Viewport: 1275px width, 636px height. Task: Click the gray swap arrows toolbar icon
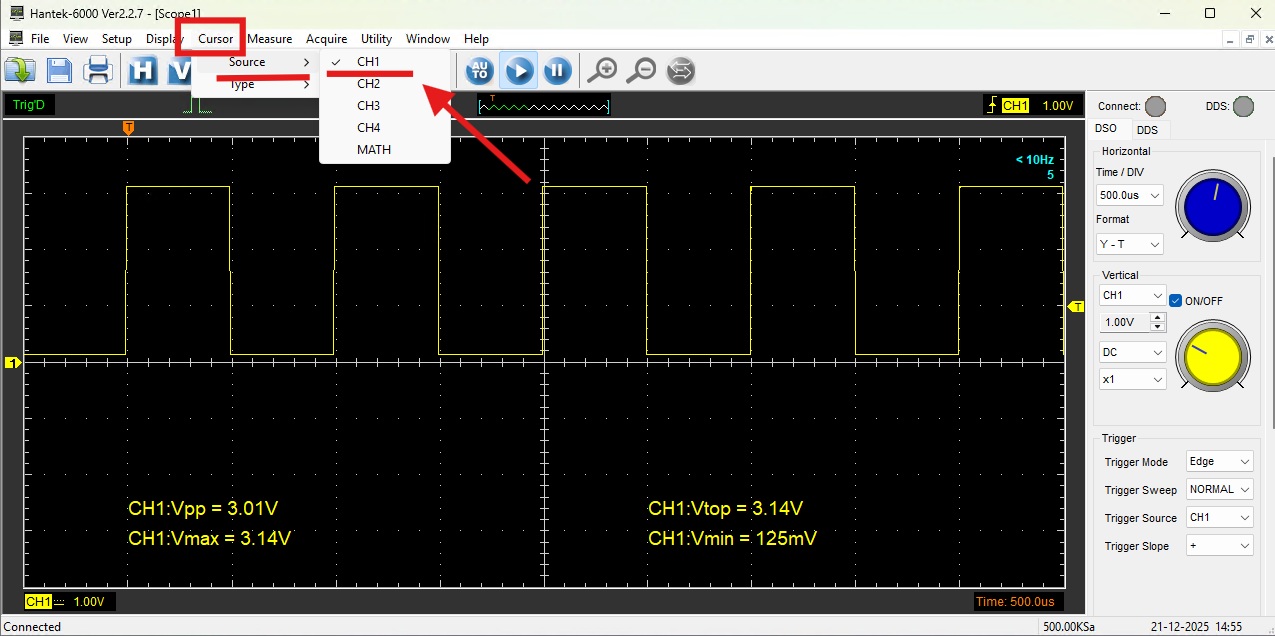point(680,70)
